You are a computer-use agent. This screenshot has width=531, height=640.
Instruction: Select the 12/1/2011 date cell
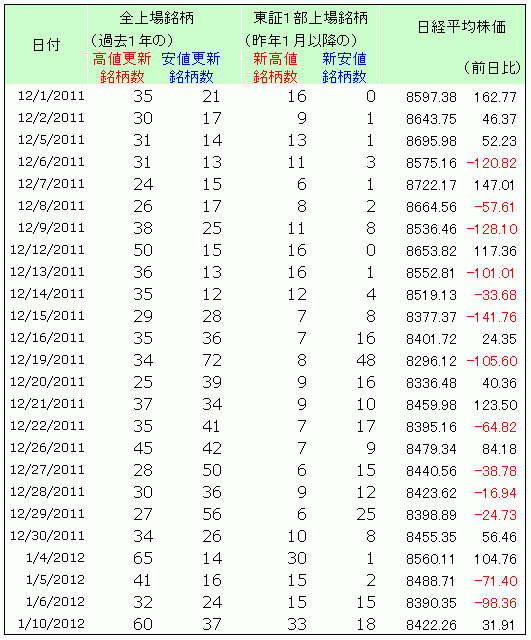pyautogui.click(x=51, y=96)
